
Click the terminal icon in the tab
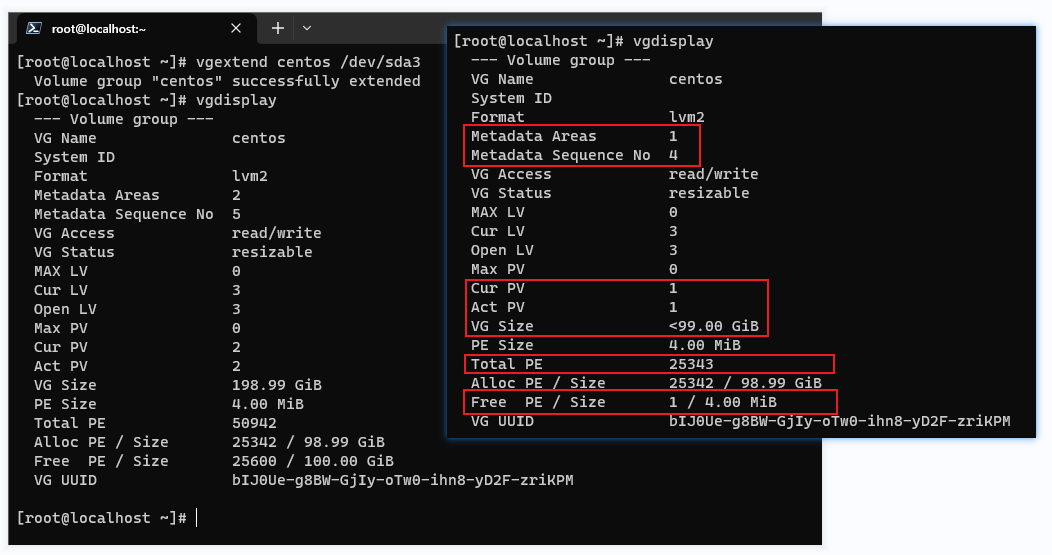click(x=32, y=29)
